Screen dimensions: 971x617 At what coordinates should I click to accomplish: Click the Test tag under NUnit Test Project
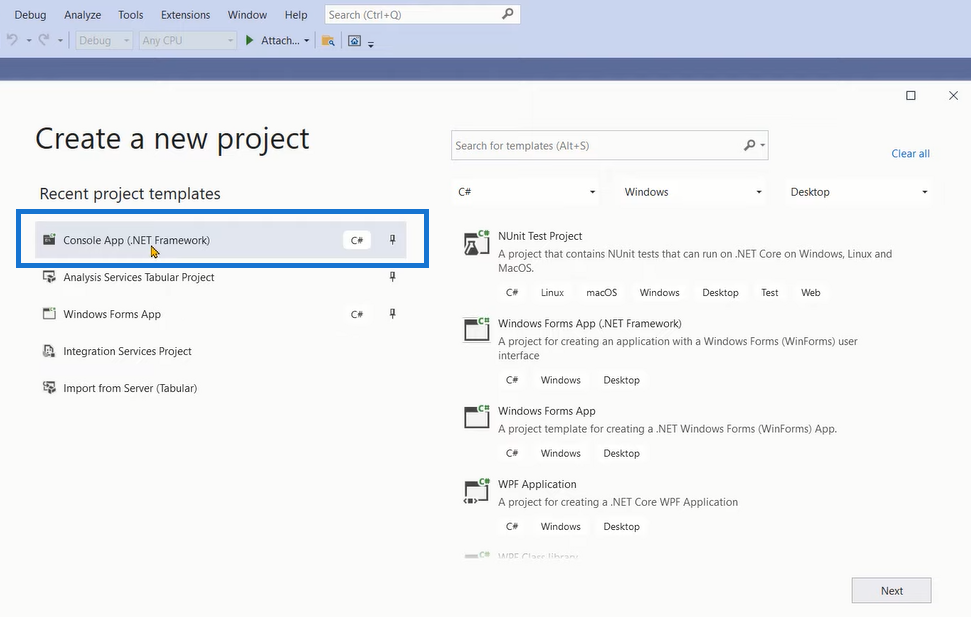pyautogui.click(x=770, y=292)
